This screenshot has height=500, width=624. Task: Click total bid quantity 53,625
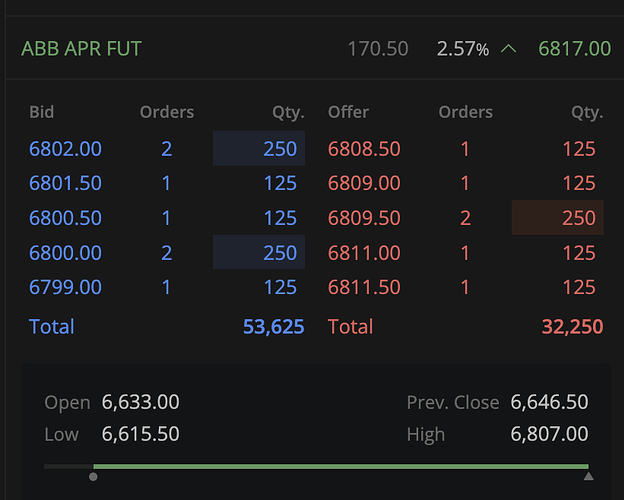273,326
